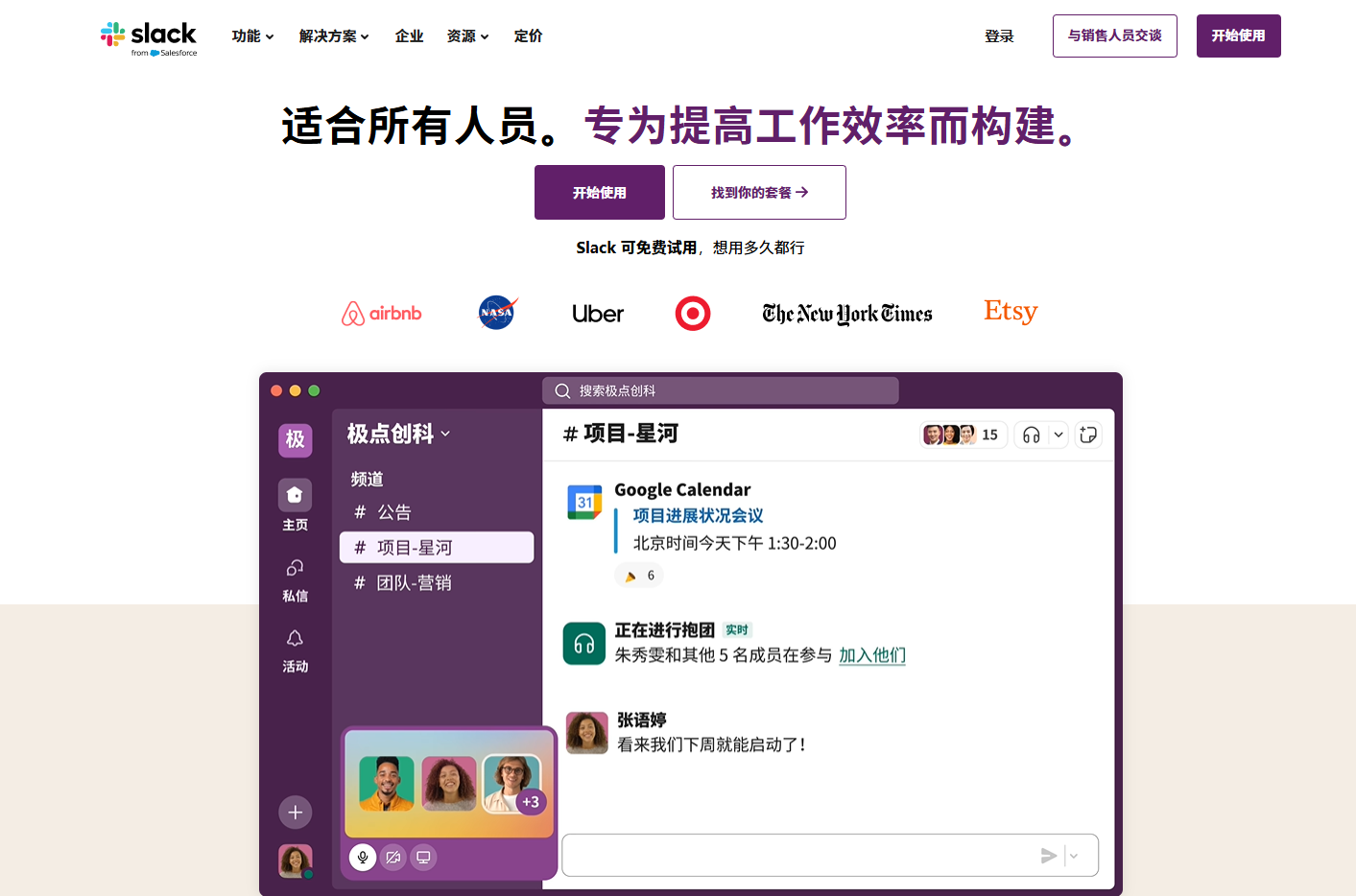
Task: Click the plus add button in sidebar
Action: pyautogui.click(x=296, y=813)
